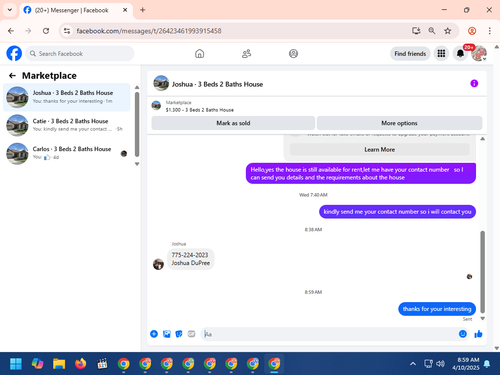Open Carlos 3 Beds 2 Baths conversation

[x=67, y=153]
